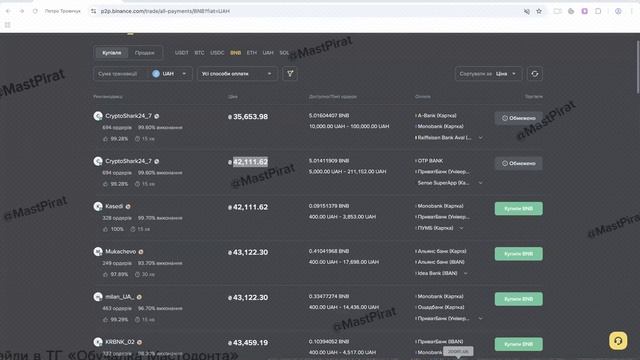The image size is (640, 360).
Task: Expand payment methods for second CryptoShark24_7 offer
Action: coord(480,183)
